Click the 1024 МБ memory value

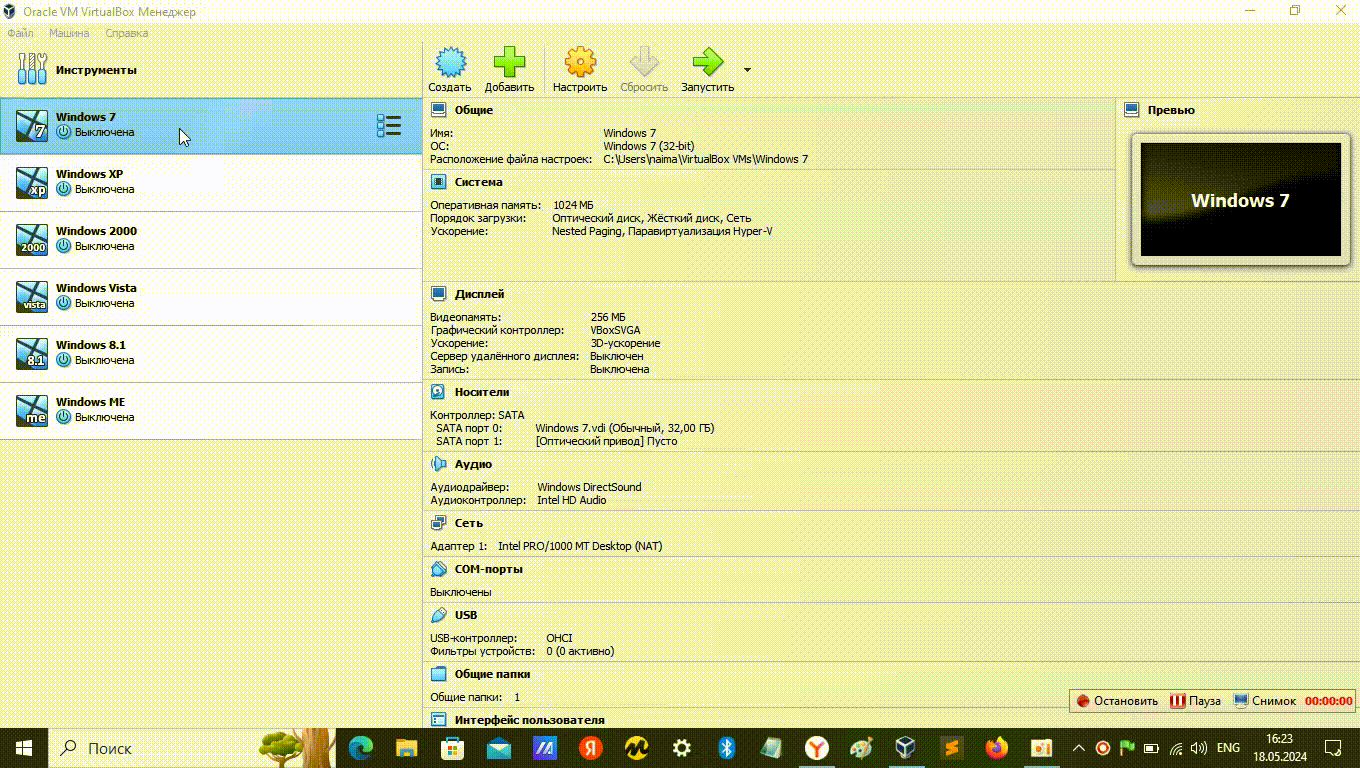coord(573,205)
